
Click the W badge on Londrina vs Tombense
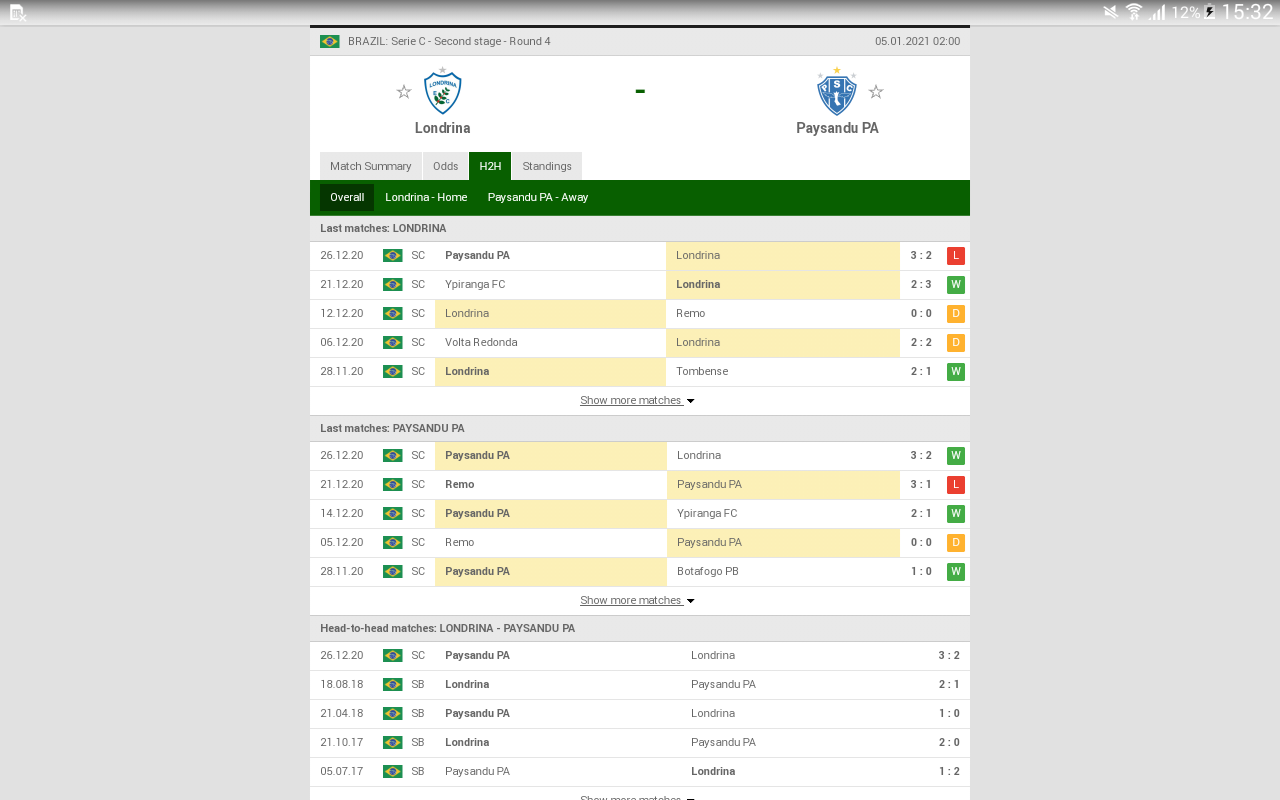(x=956, y=372)
